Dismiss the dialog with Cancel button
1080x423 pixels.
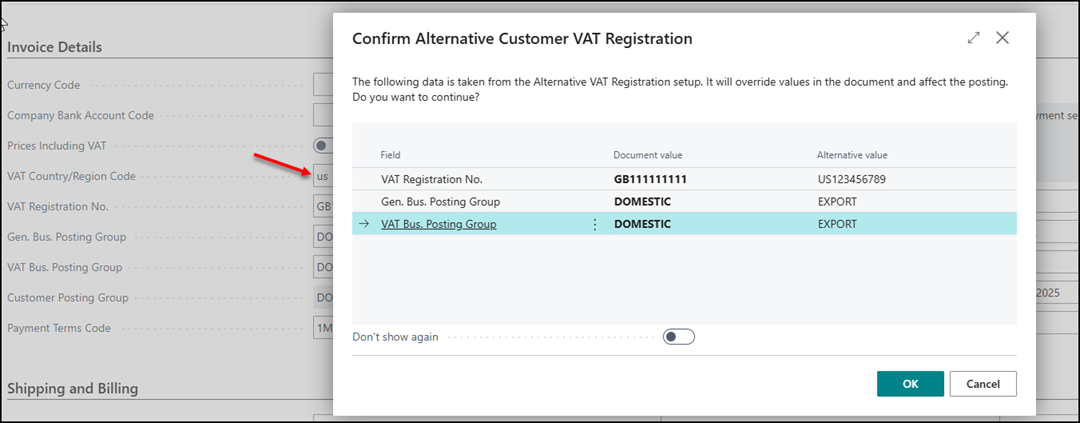983,384
